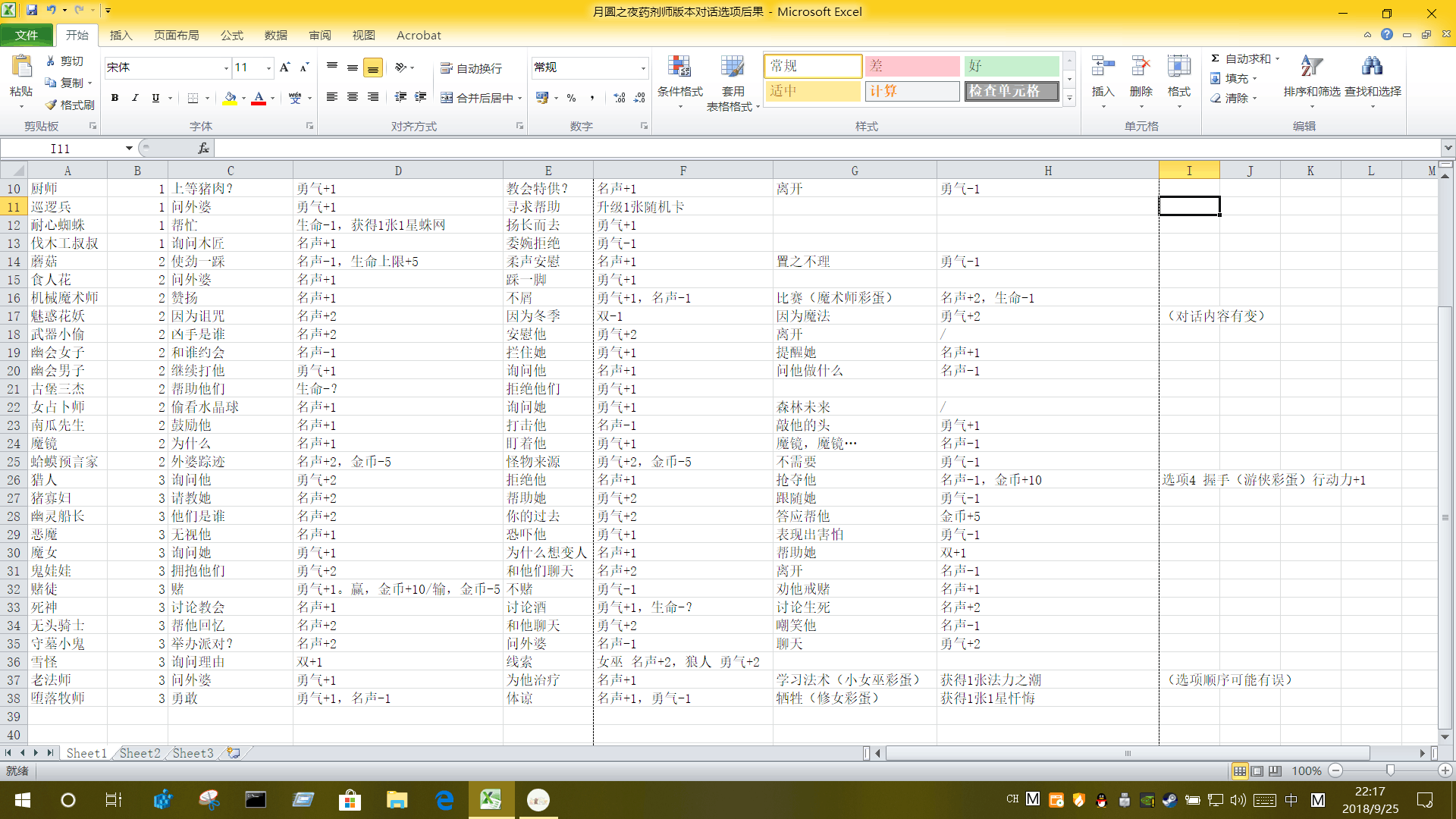Switch to Page Break Preview button
Viewport: 1456px width, 819px height.
tap(1276, 770)
